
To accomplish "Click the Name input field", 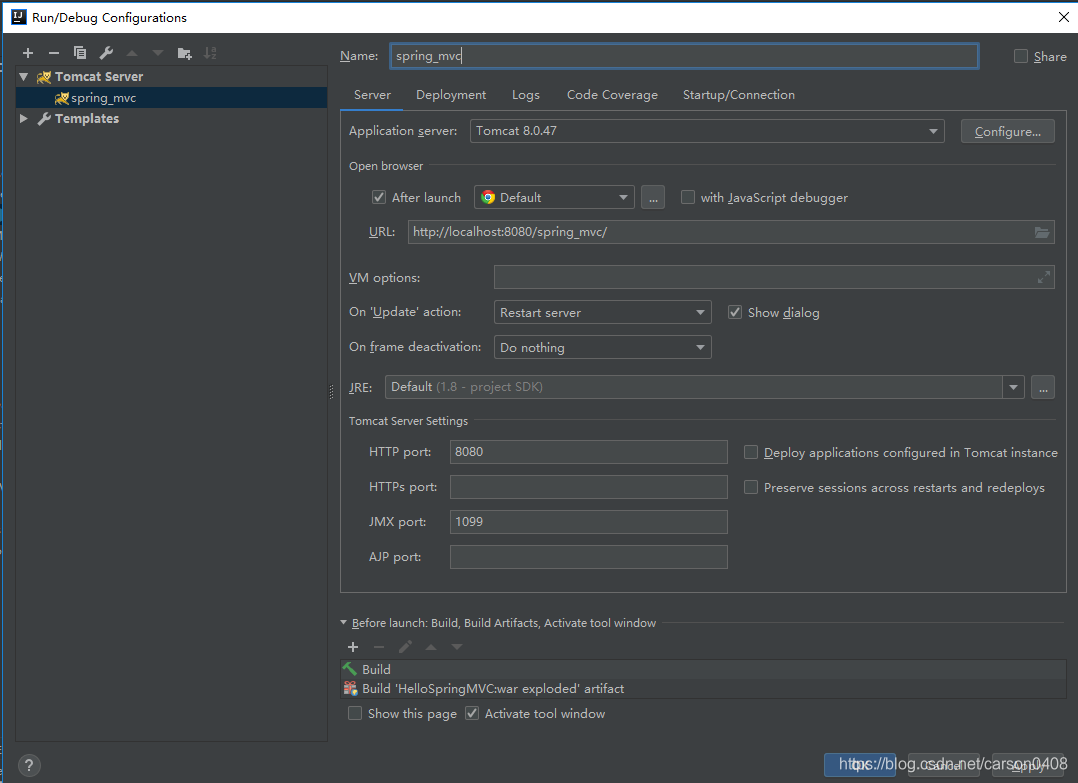I will pyautogui.click(x=684, y=56).
